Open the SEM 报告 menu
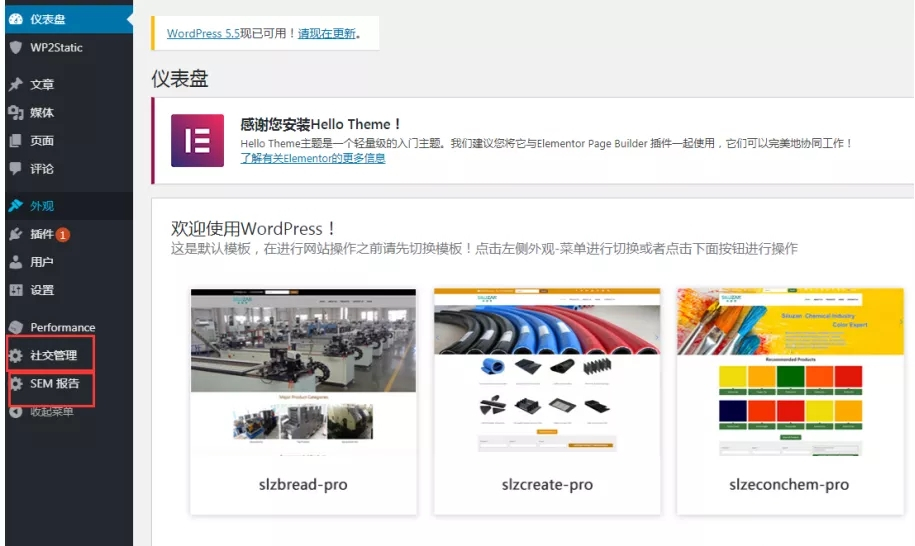 tap(69, 383)
